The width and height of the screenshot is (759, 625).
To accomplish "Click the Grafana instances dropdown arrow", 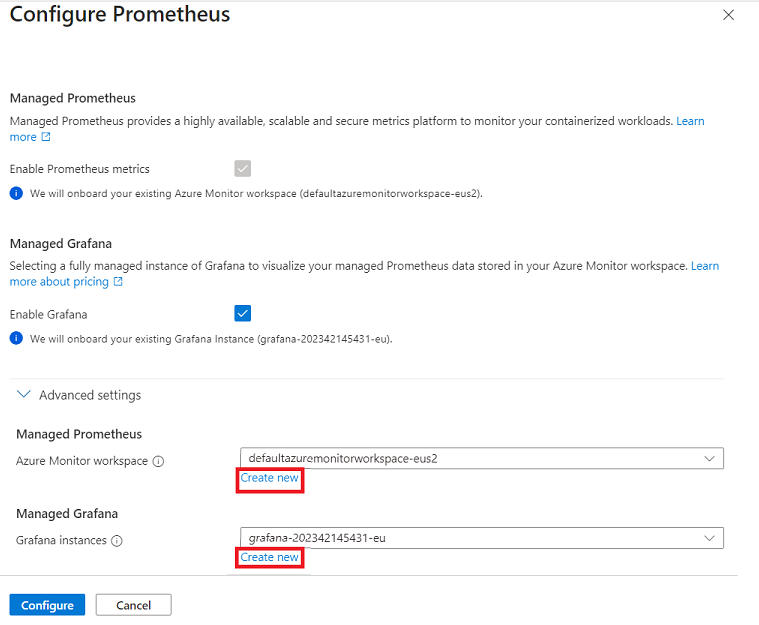I will click(709, 538).
